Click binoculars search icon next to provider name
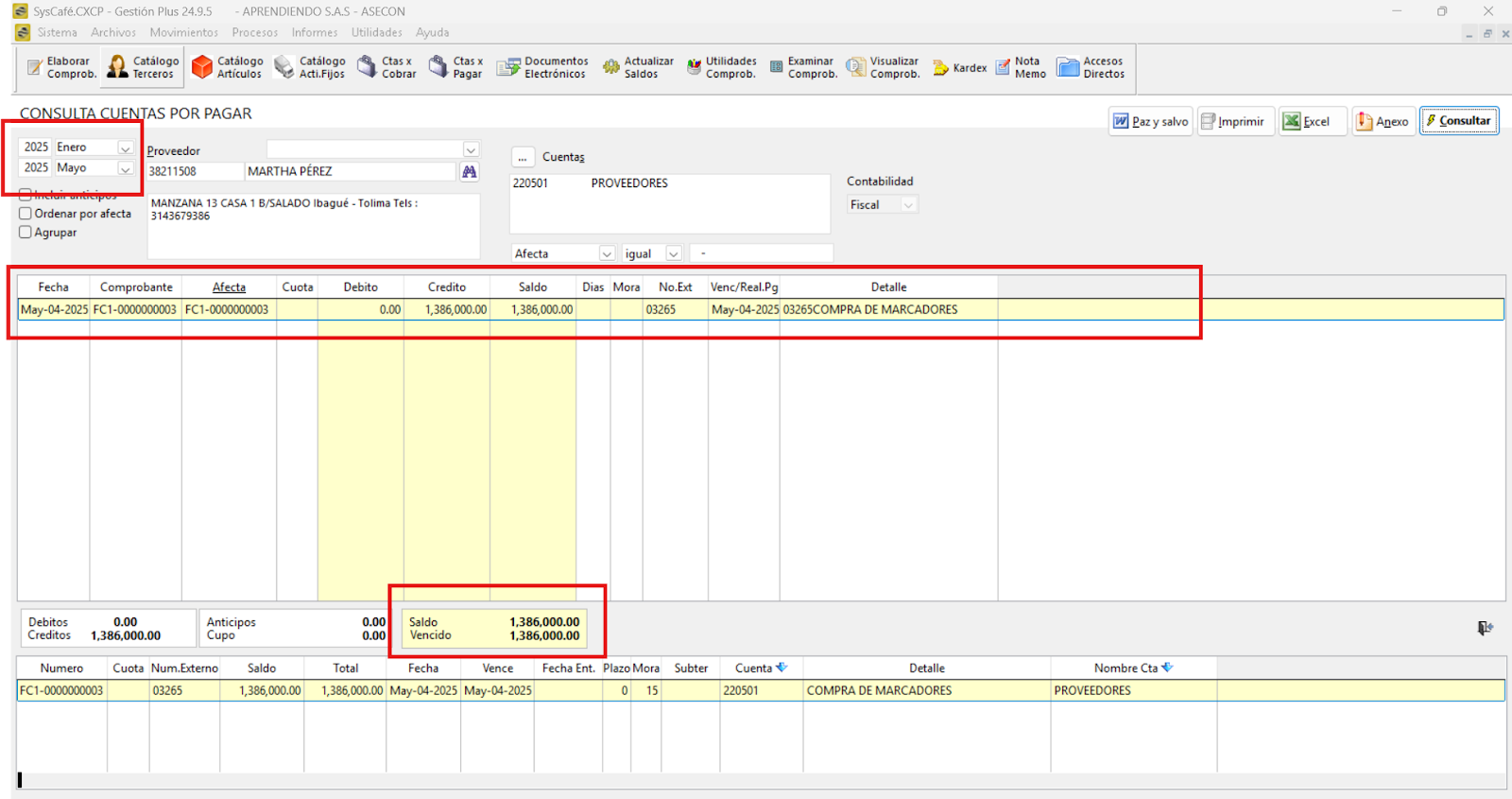Image resolution: width=1512 pixels, height=799 pixels. tap(469, 172)
